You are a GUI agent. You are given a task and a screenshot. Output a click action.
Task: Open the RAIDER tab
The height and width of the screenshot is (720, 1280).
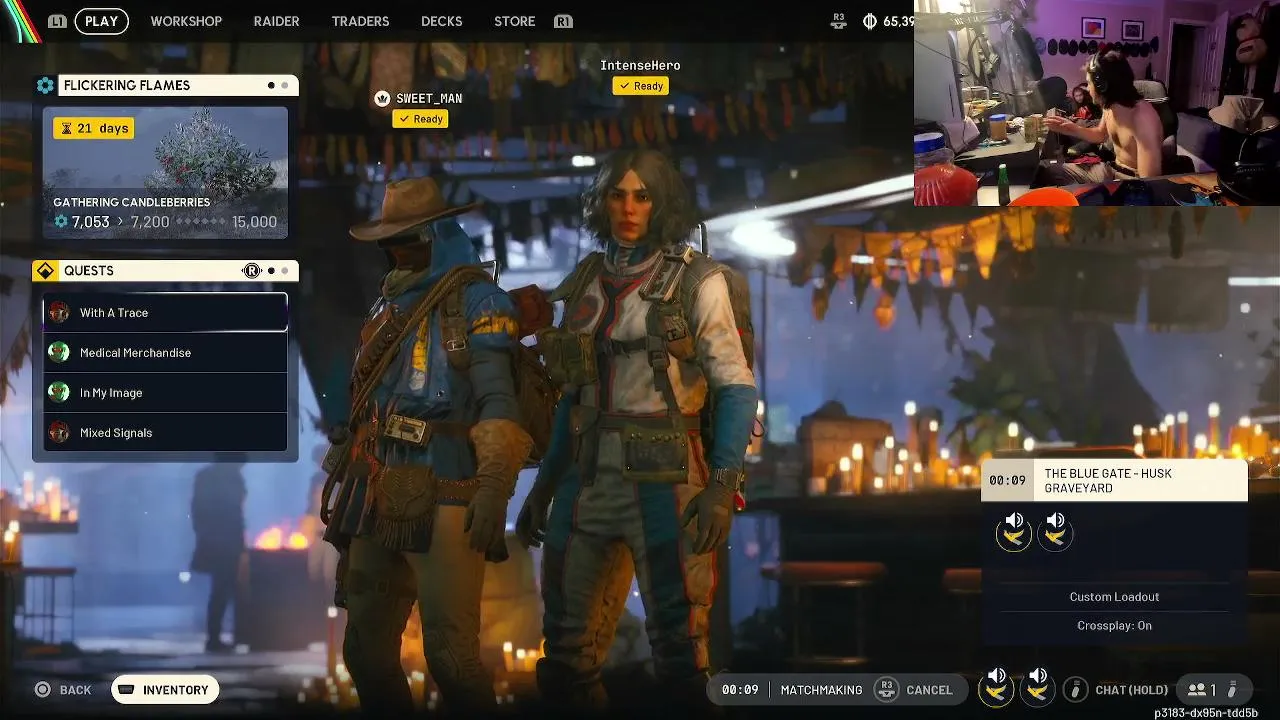click(x=276, y=21)
